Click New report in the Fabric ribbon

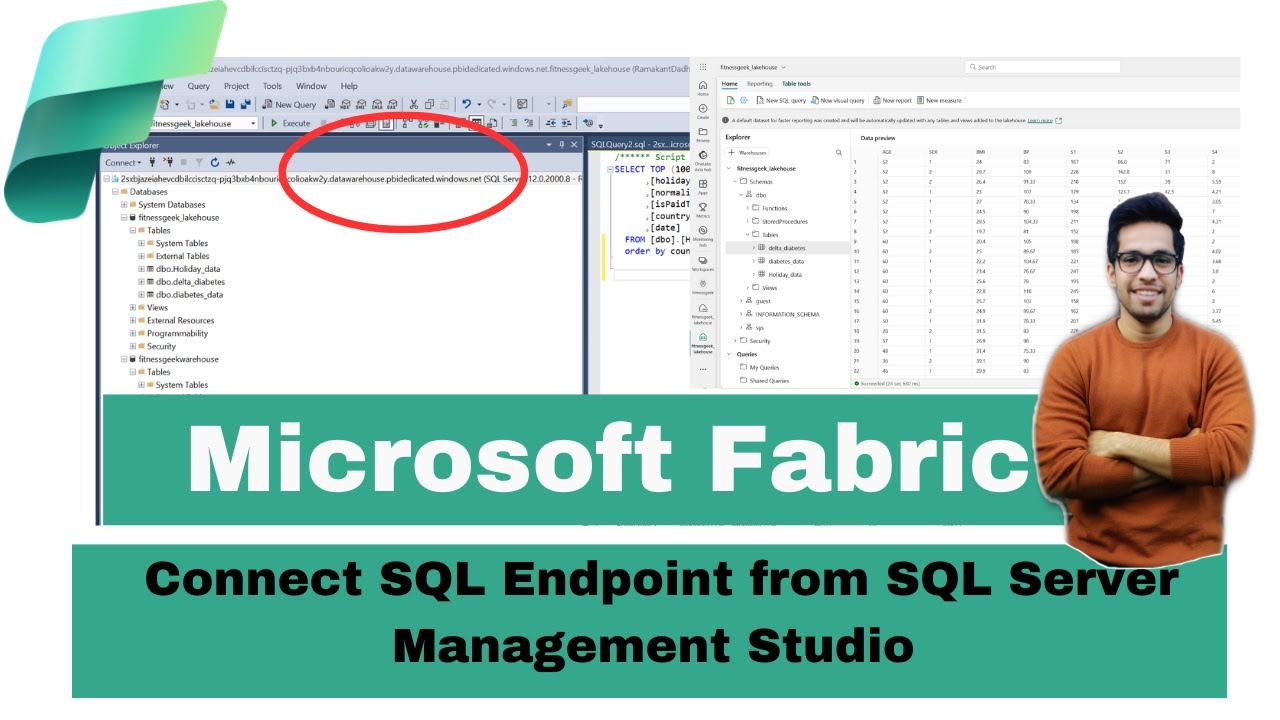pos(892,100)
